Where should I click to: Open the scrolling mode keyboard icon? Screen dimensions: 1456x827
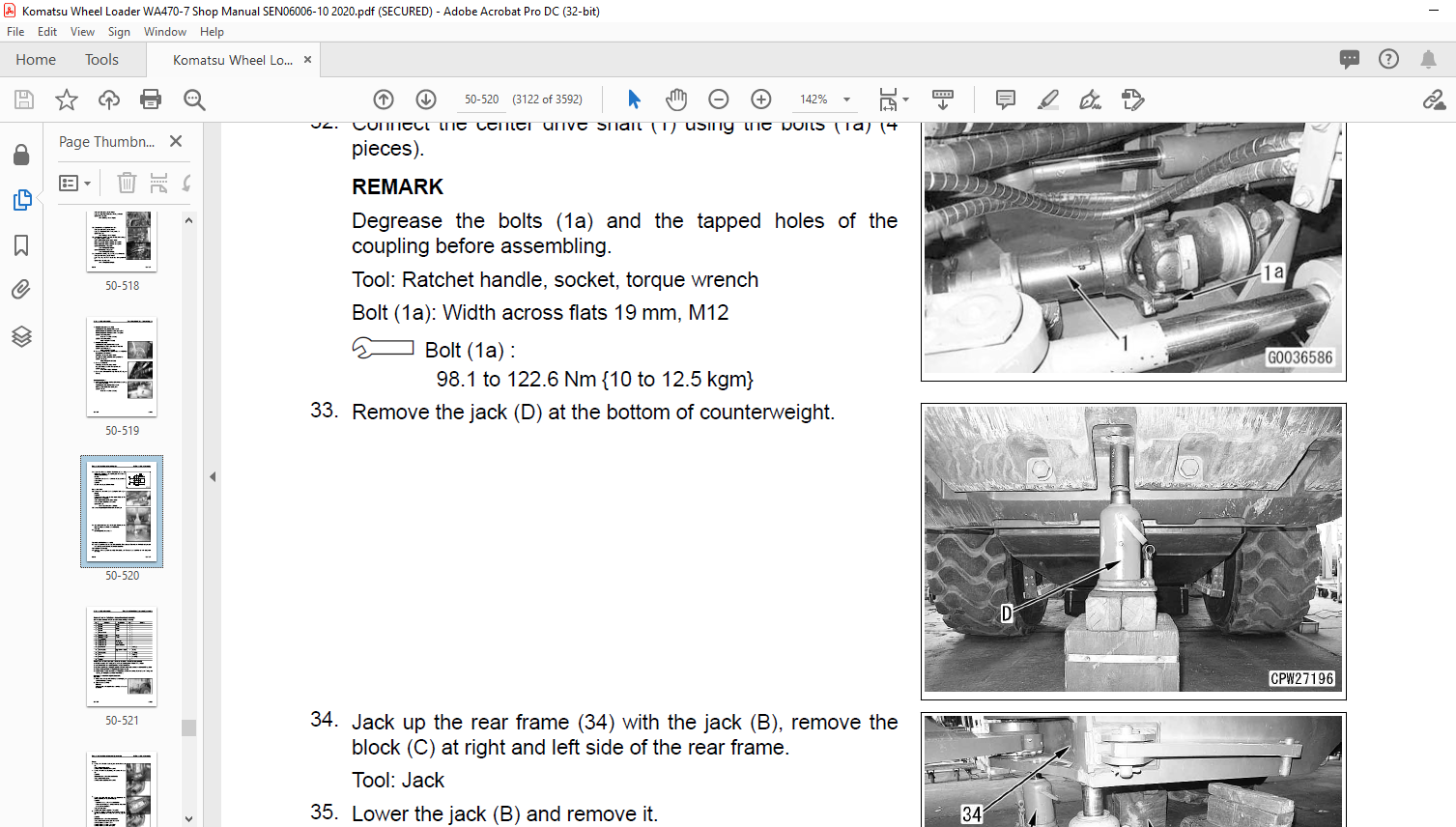[943, 100]
